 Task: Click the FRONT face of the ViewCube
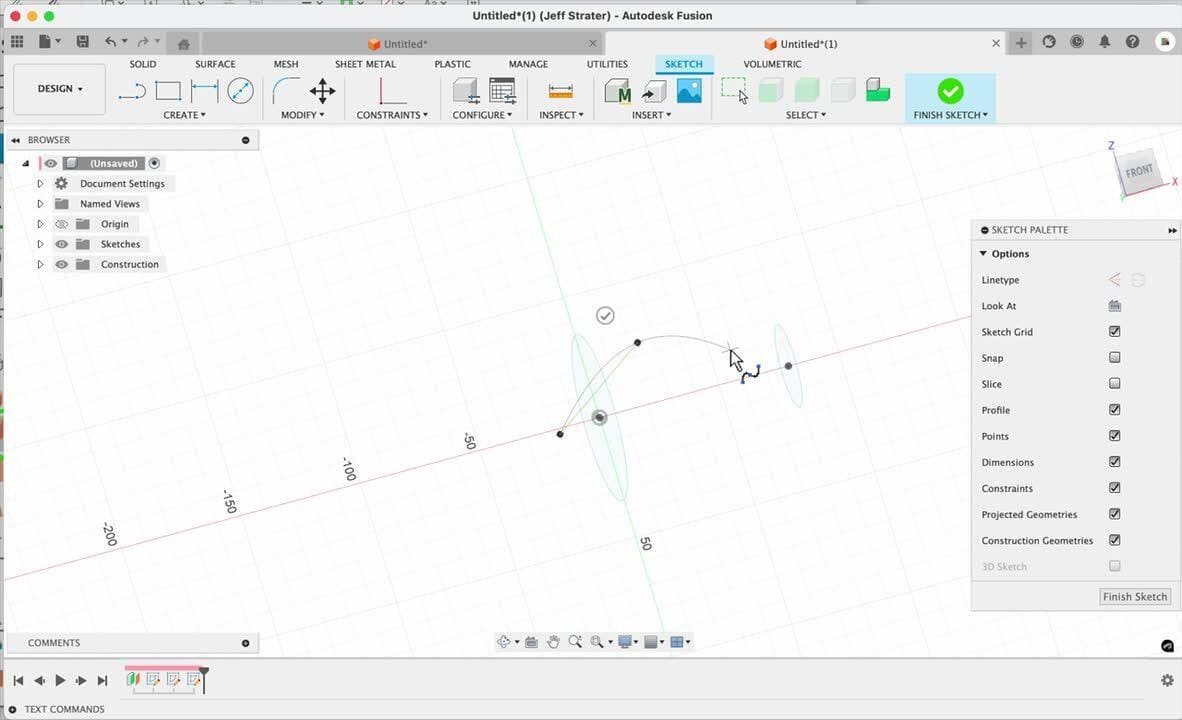pos(1139,171)
